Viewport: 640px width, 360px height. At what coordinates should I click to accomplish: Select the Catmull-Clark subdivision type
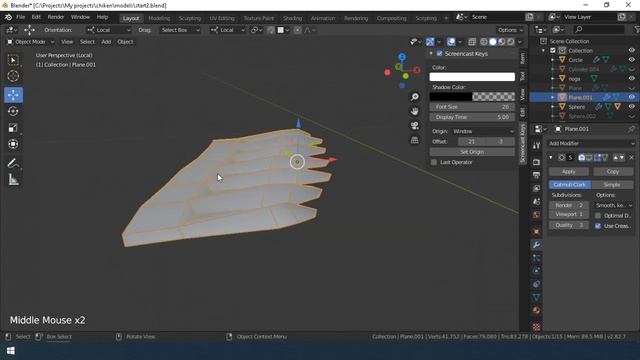pos(570,184)
